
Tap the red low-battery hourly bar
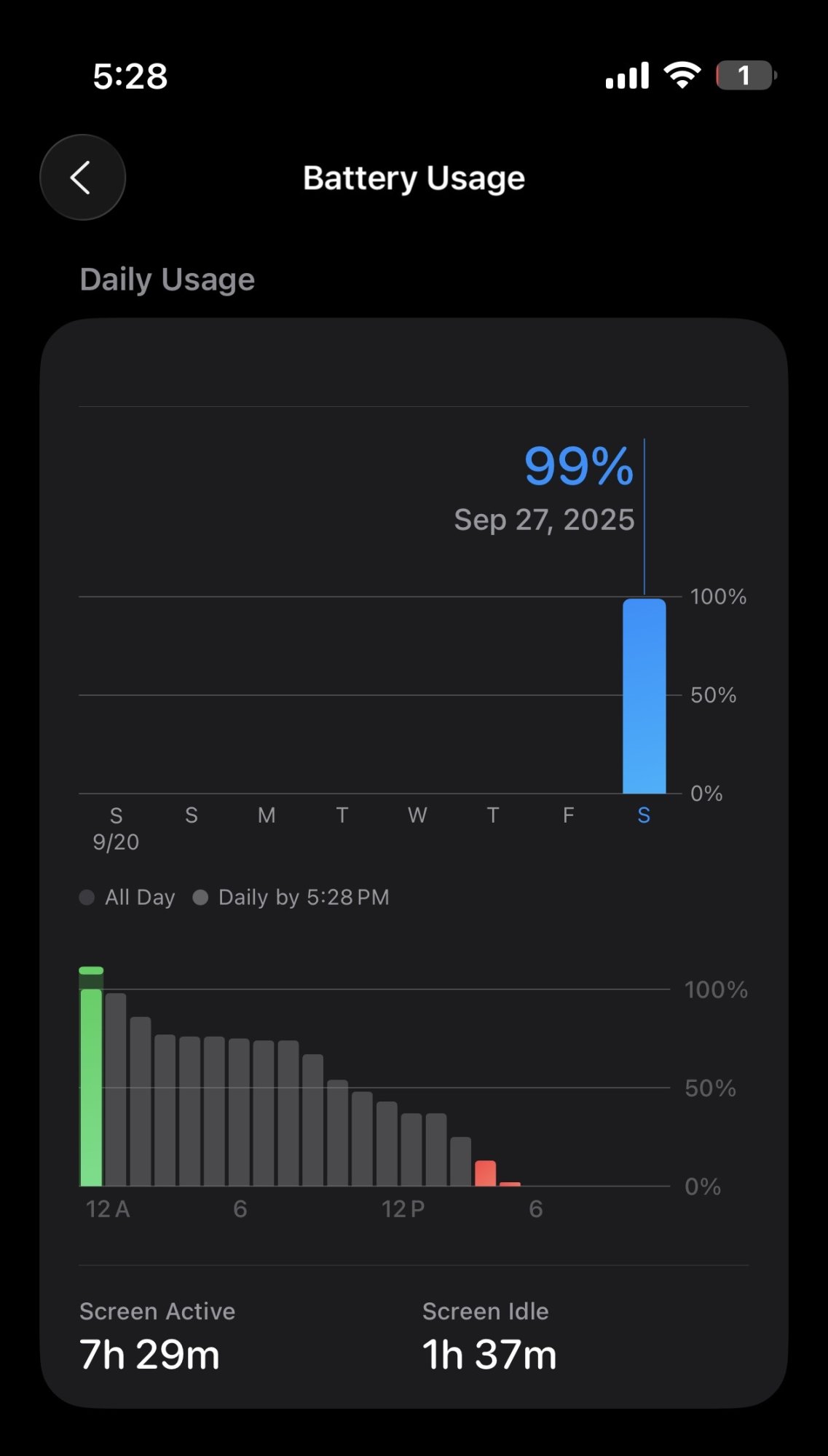[x=485, y=1174]
